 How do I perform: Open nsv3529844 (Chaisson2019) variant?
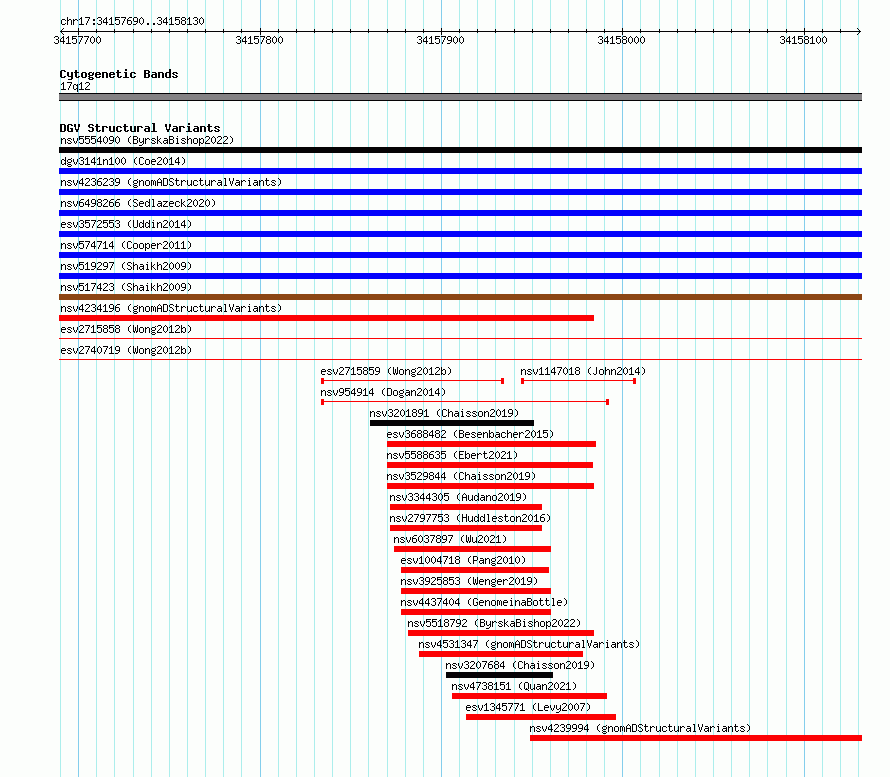[461, 476]
